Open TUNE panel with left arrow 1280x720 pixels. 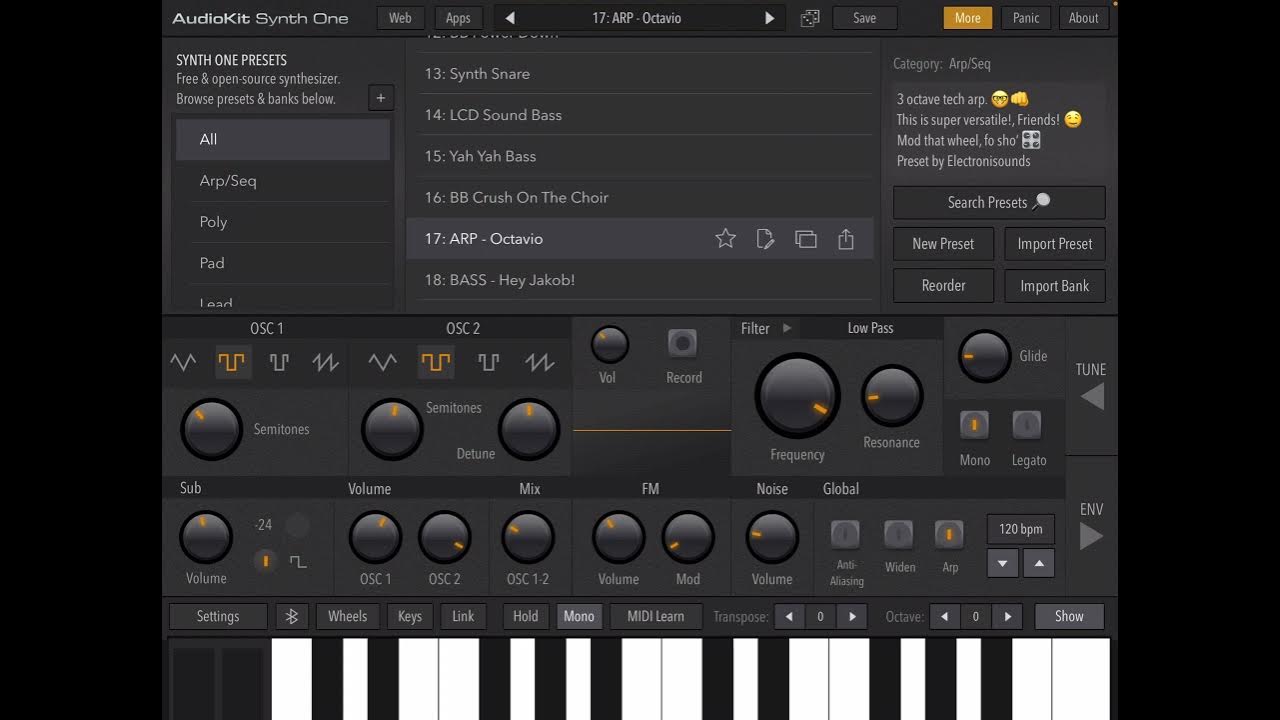1092,397
